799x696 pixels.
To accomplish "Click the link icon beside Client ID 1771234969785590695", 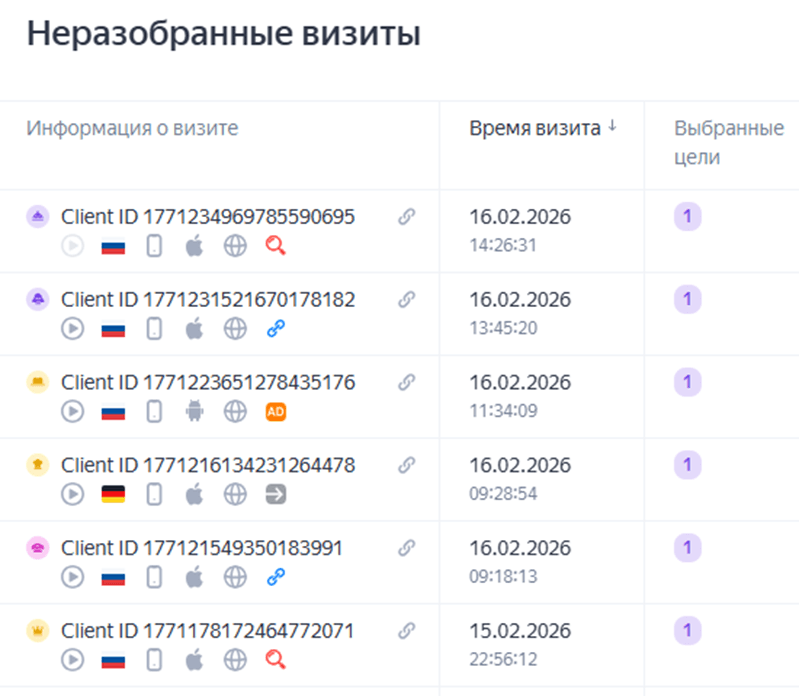I will (406, 217).
